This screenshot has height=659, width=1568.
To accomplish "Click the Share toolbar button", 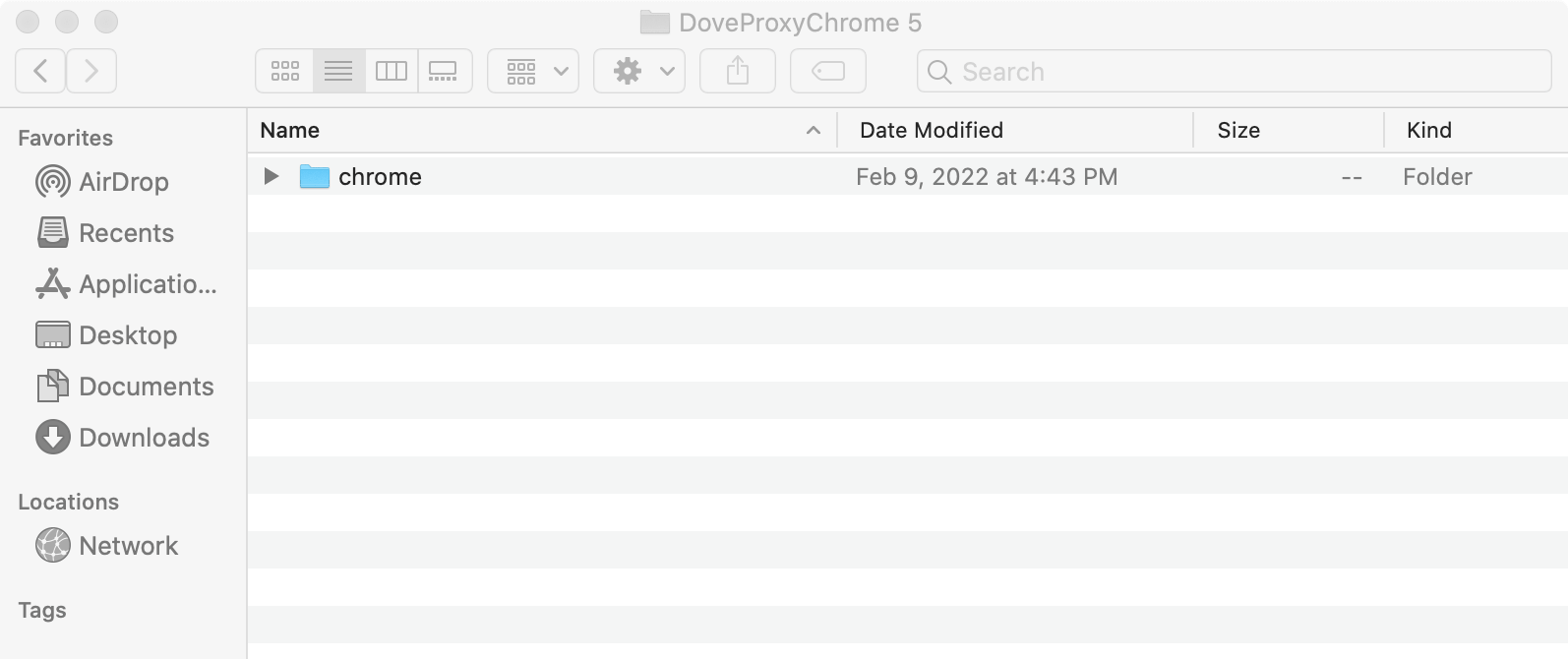I will [738, 71].
